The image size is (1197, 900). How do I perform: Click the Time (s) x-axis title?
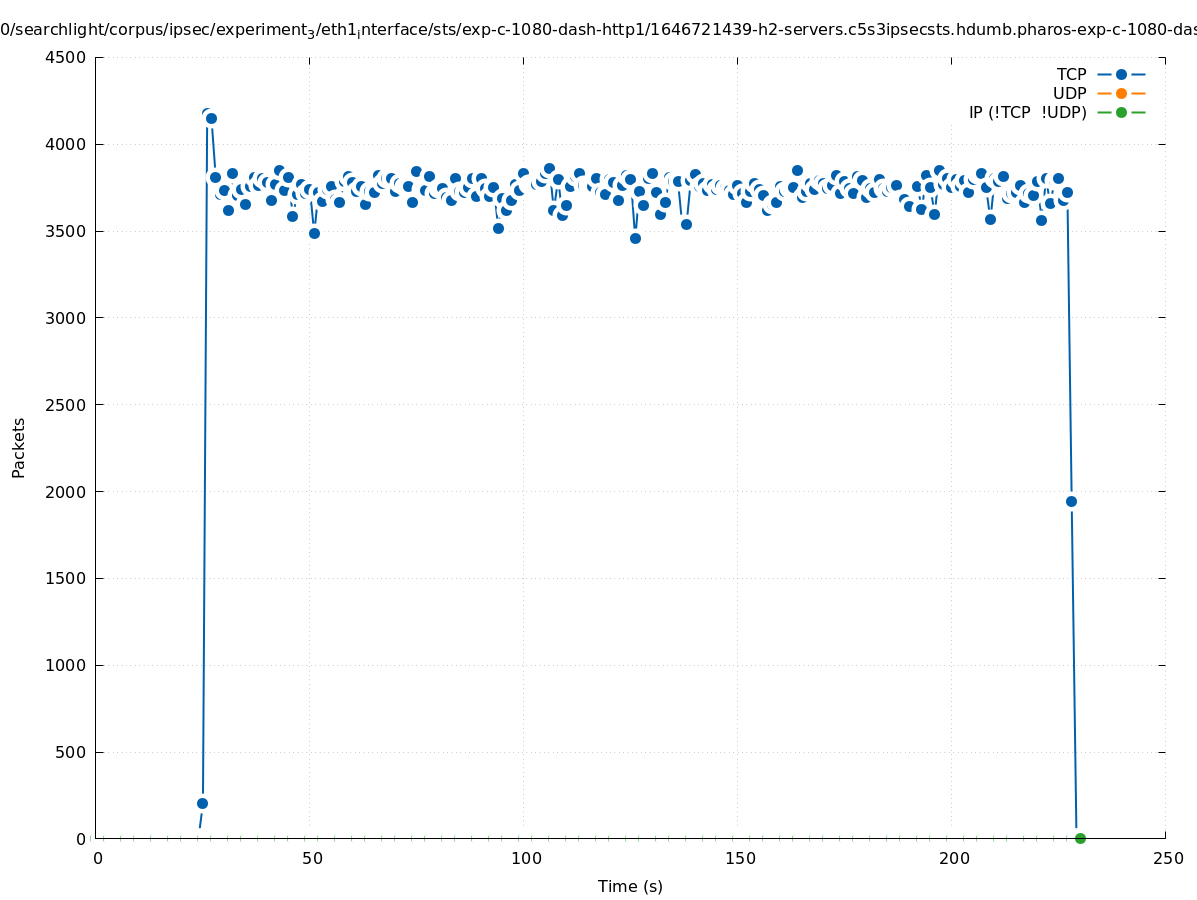click(x=630, y=886)
